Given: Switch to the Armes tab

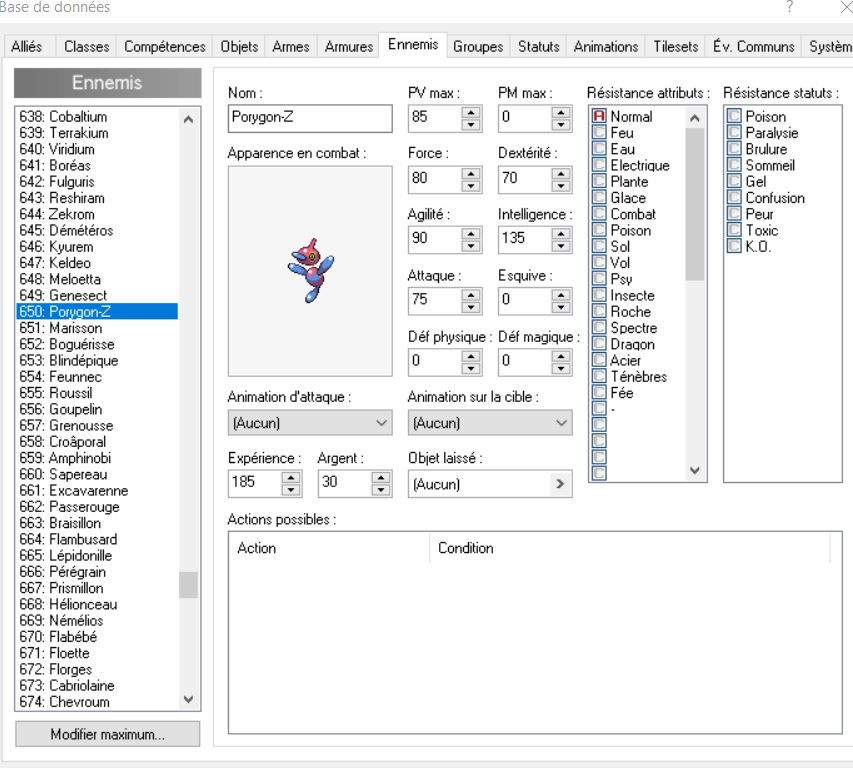Looking at the screenshot, I should pyautogui.click(x=290, y=46).
